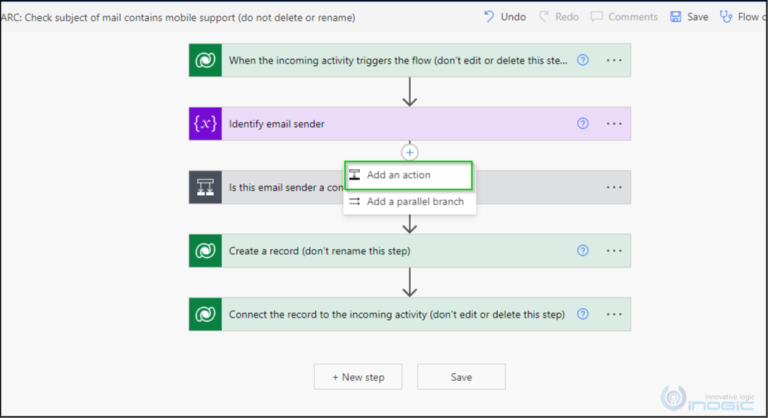
Task: Open help for Connect the record step
Action: coord(582,314)
